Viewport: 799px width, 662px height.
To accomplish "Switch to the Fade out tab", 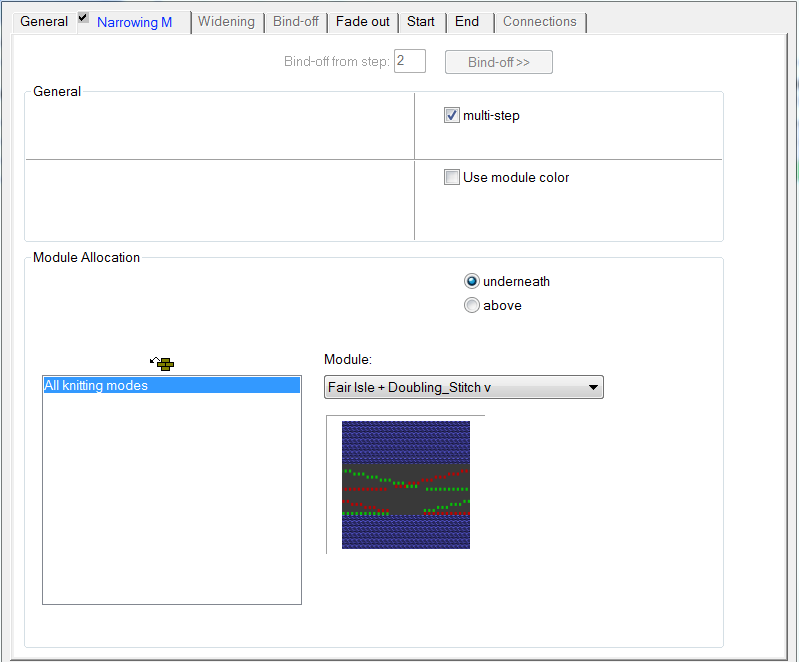I will pyautogui.click(x=362, y=22).
